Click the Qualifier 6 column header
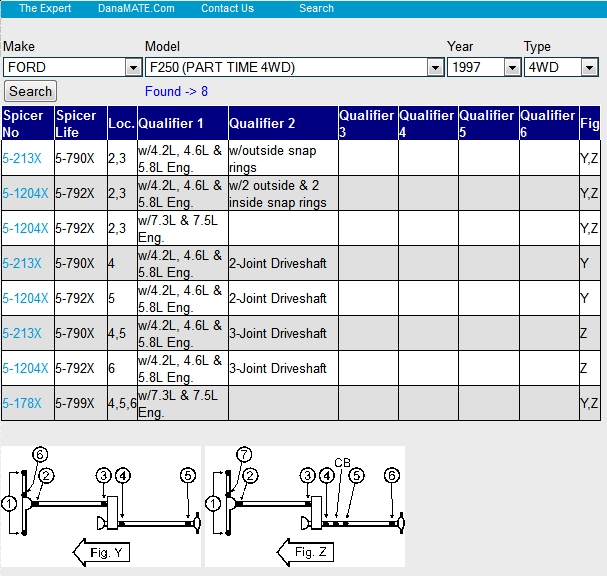 pyautogui.click(x=549, y=123)
